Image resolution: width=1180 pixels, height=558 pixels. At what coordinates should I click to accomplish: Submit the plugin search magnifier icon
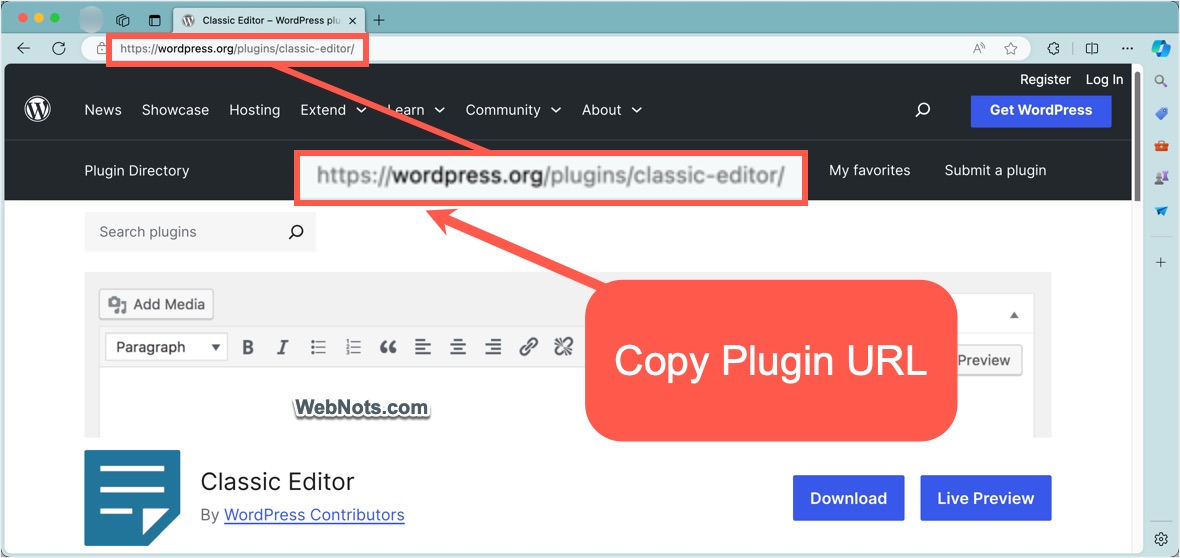[297, 232]
